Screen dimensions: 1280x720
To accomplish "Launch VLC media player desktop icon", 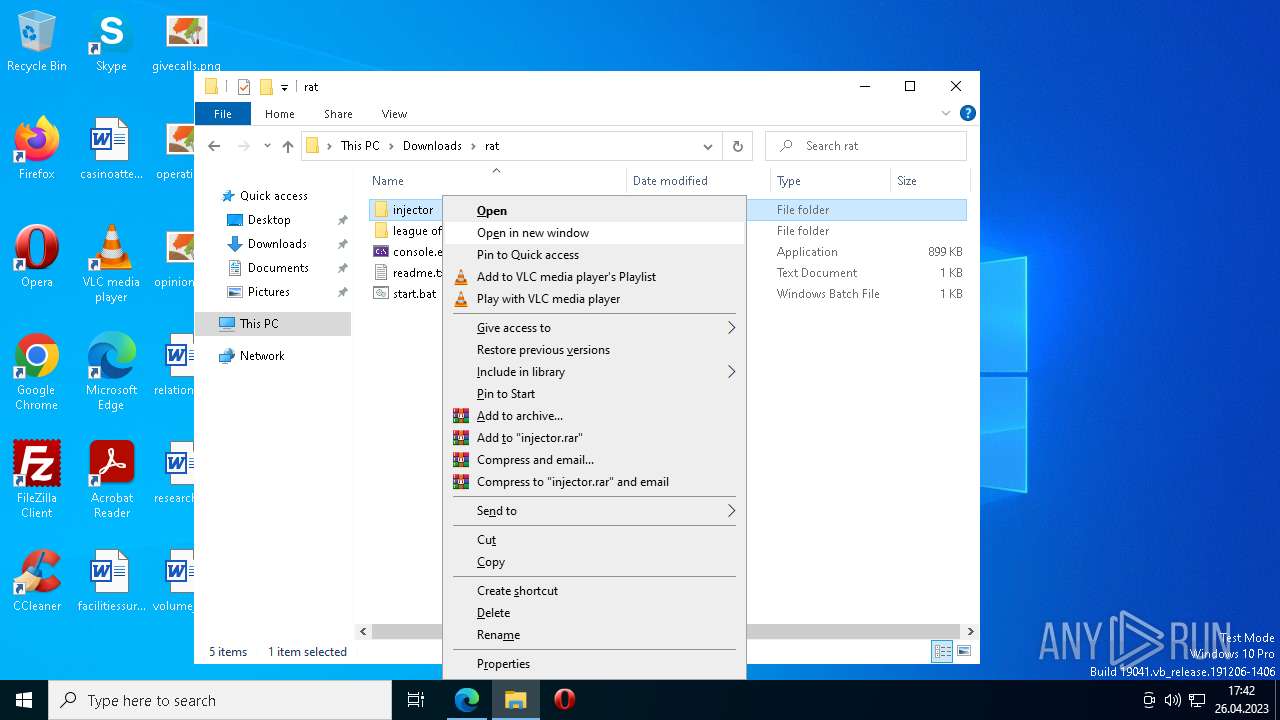I will tap(111, 264).
